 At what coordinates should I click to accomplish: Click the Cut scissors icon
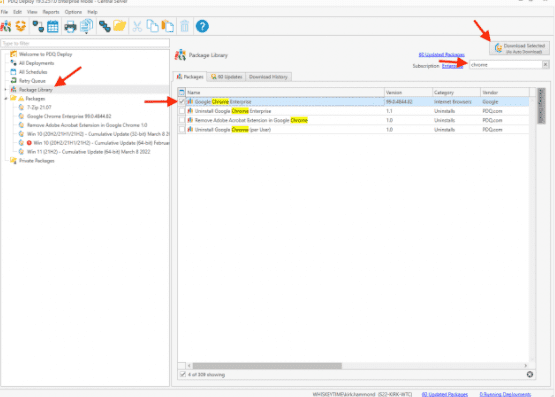coord(137,26)
